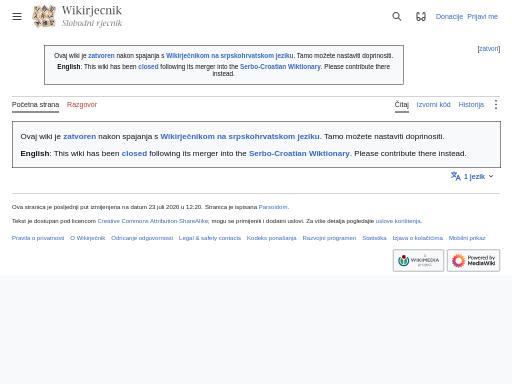This screenshot has height=384, width=512.
Task: Click 'closed' link in the main content box
Action: tap(134, 153)
